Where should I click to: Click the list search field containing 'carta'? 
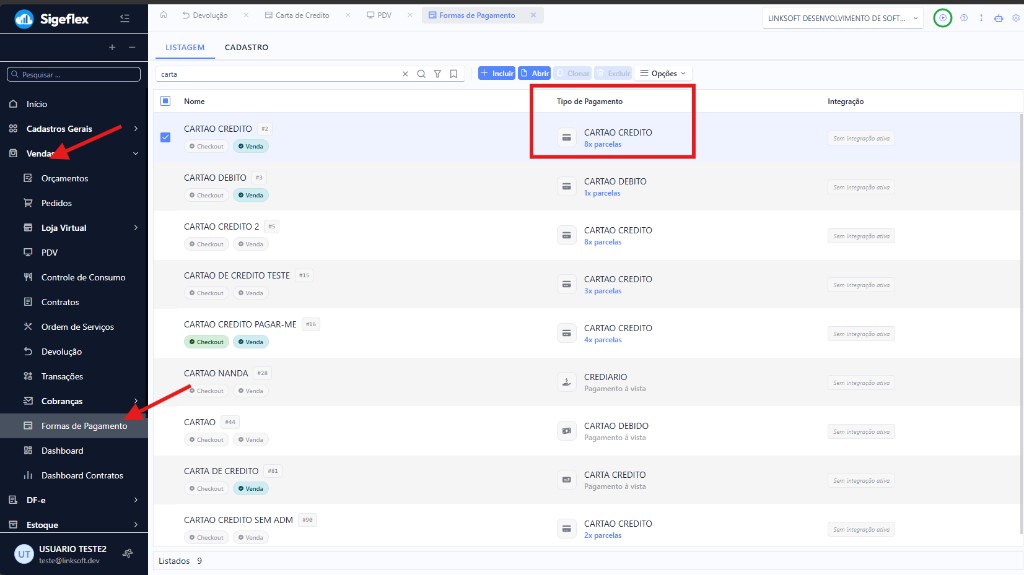tap(280, 74)
